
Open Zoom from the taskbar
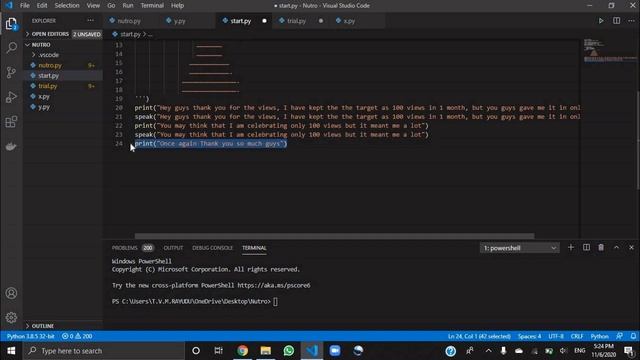tap(335, 351)
